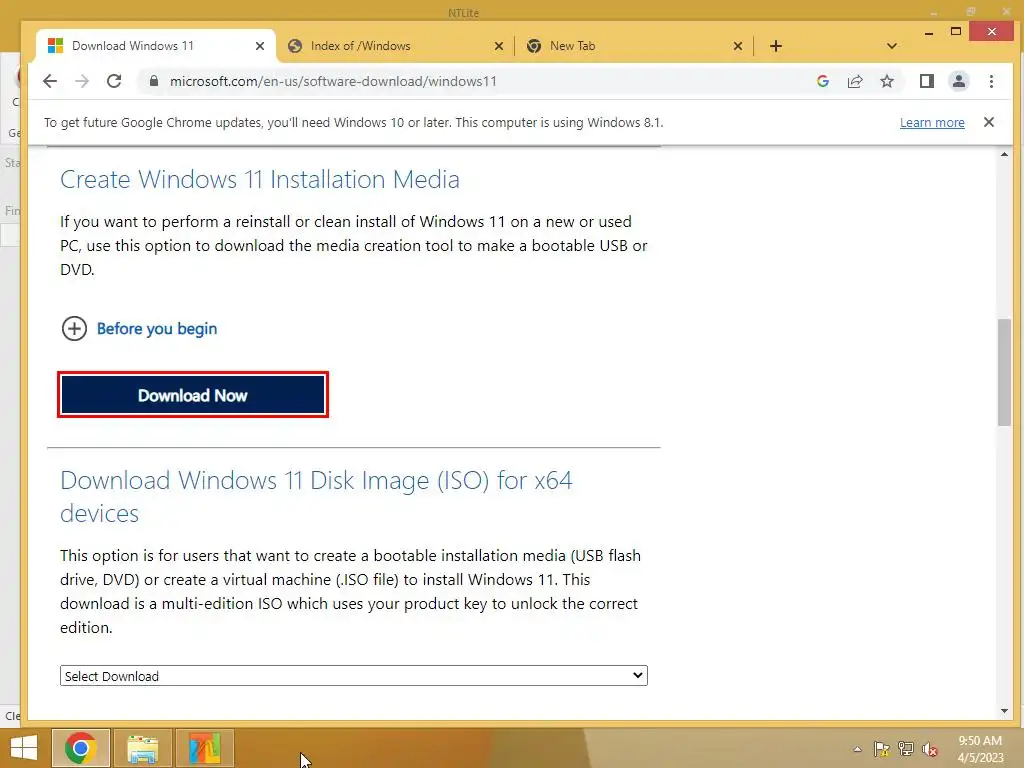Click the Create Windows 11 Installation Media heading

[260, 180]
